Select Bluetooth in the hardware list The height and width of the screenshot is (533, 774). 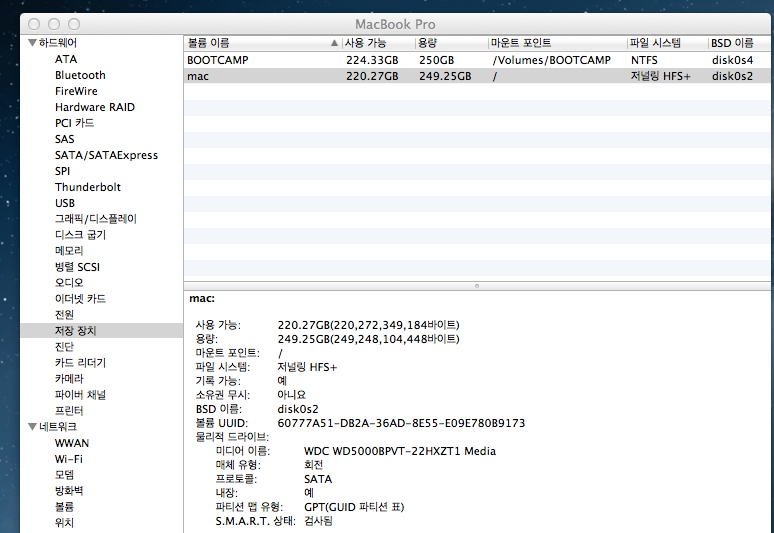pyautogui.click(x=80, y=75)
